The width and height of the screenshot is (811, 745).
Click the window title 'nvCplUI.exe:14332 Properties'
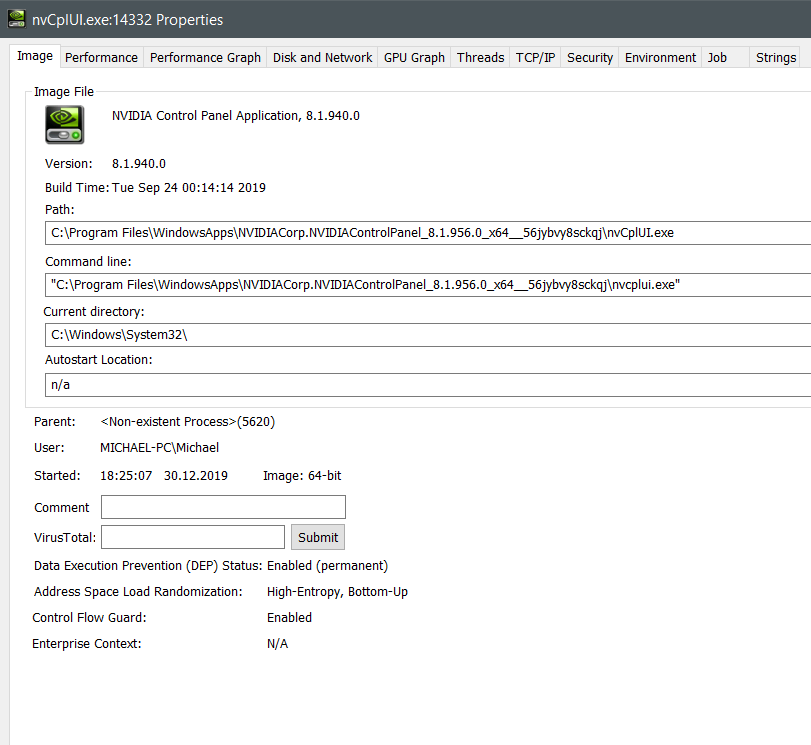point(127,20)
